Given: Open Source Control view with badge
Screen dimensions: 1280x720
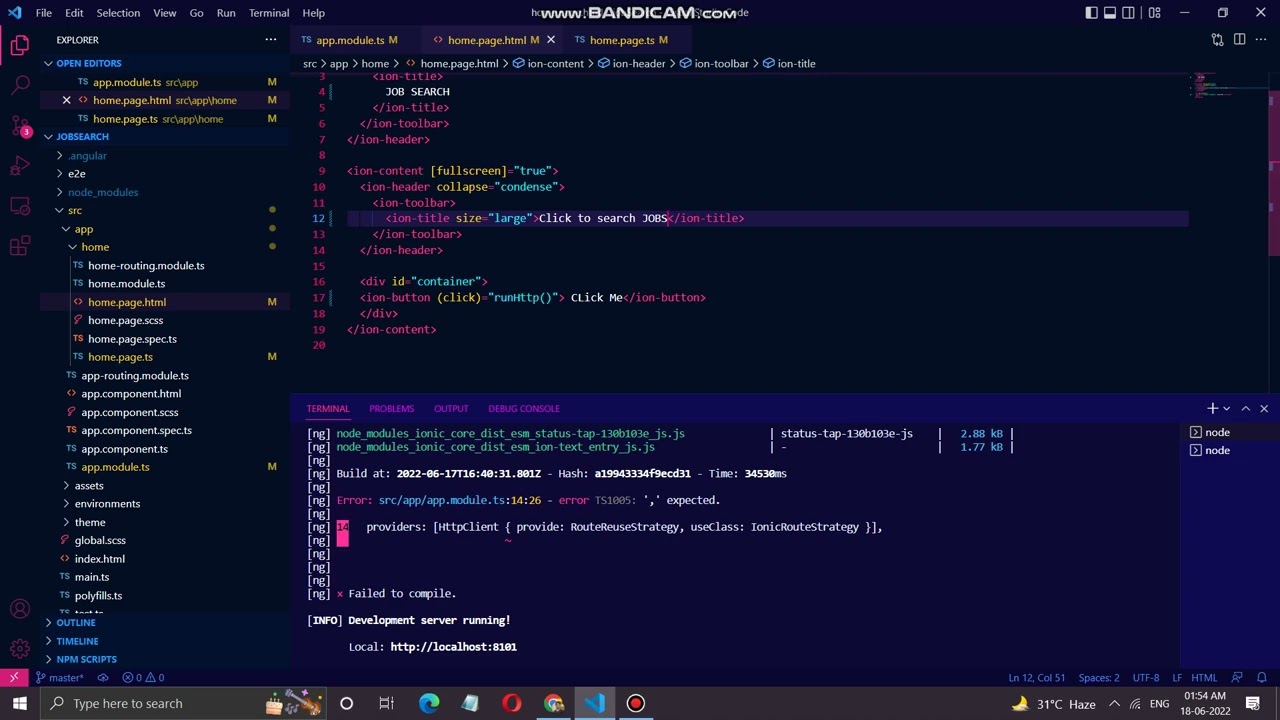Looking at the screenshot, I should [x=20, y=126].
